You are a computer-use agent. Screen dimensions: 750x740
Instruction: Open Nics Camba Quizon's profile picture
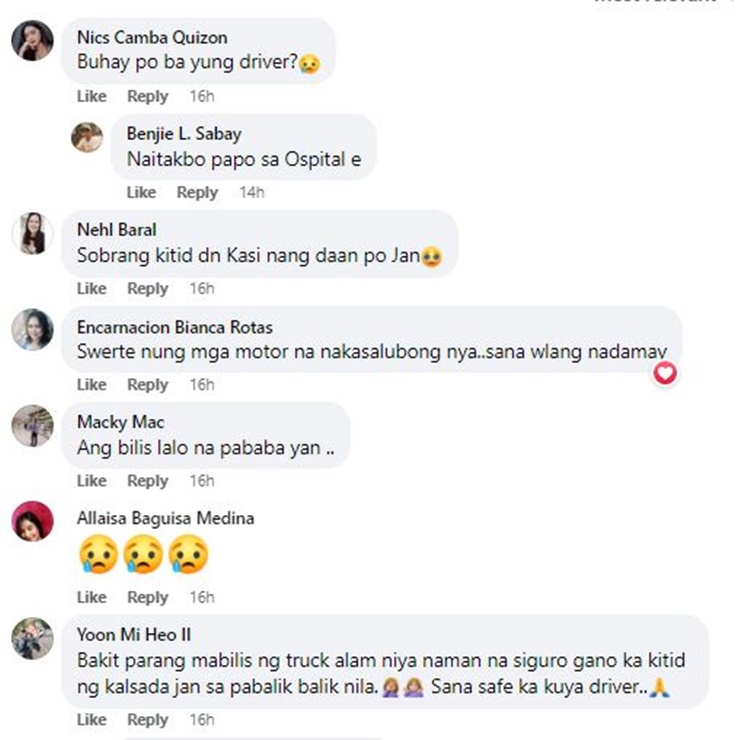click(x=33, y=41)
